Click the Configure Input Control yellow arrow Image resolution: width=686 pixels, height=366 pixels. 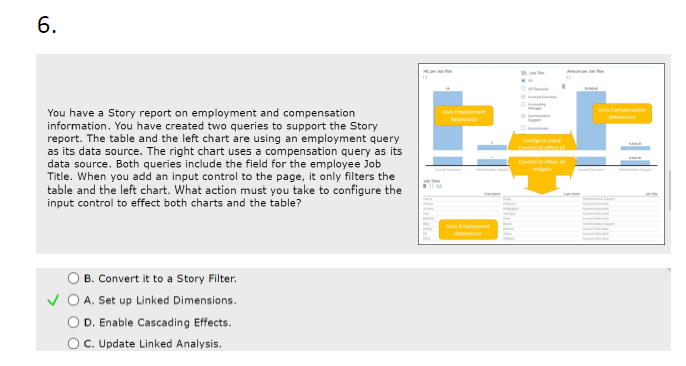click(542, 143)
